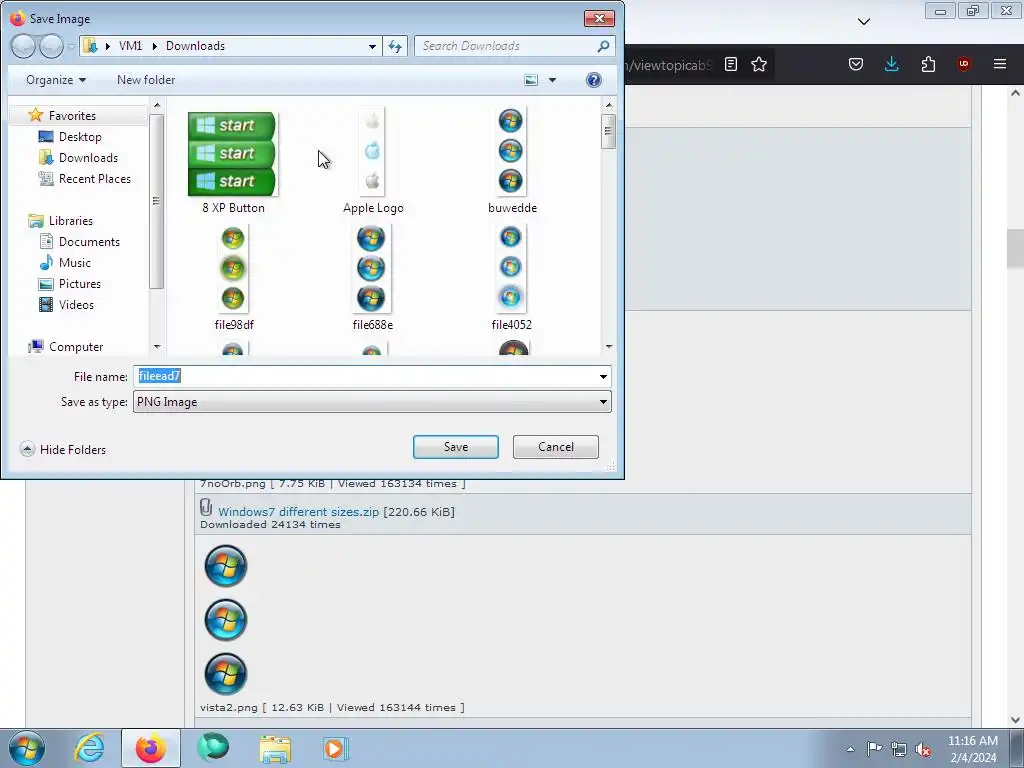Open the Windows Start menu orb
Viewport: 1024px width, 768px height.
click(27, 748)
